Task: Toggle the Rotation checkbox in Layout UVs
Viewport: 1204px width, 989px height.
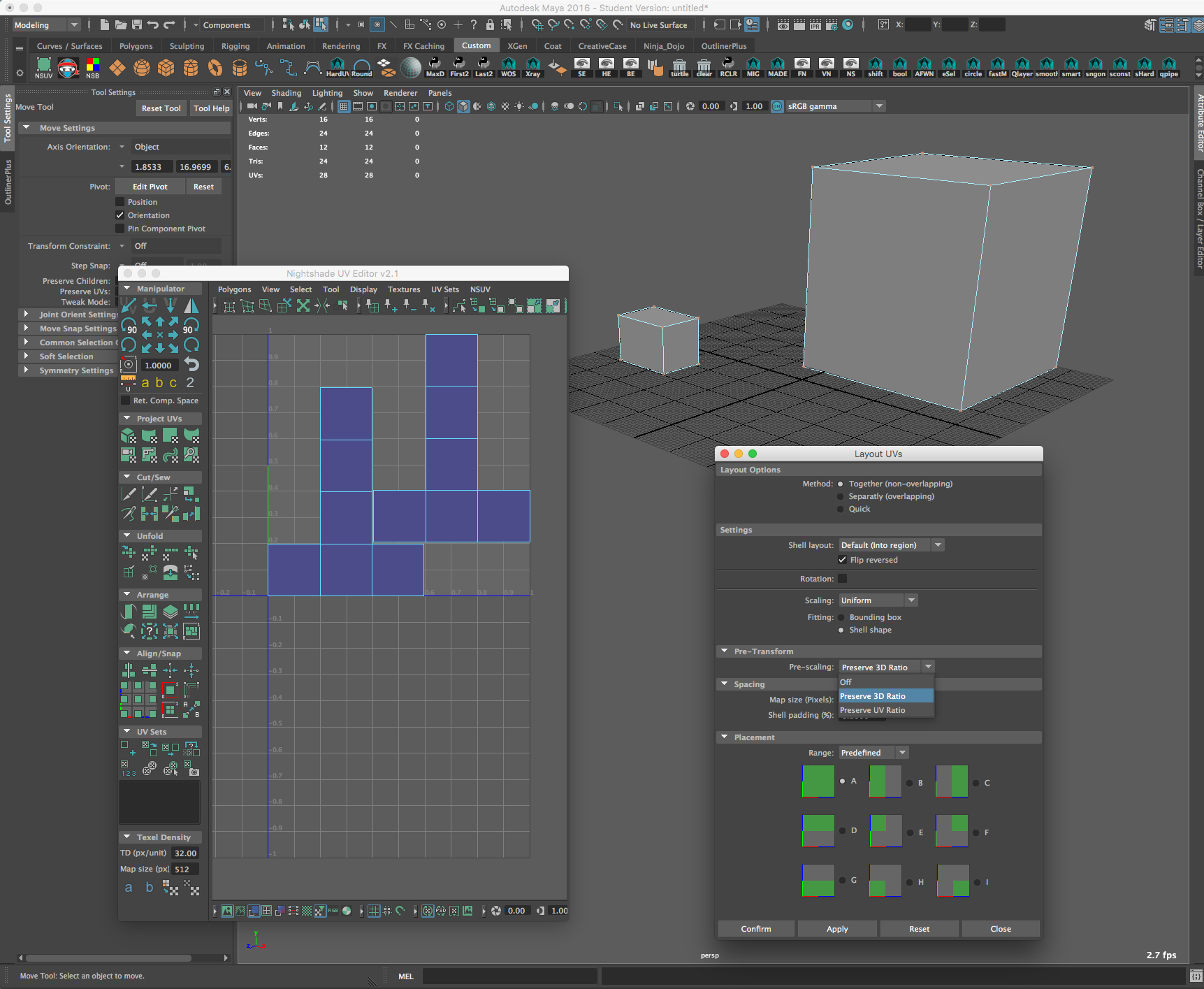Action: 843,579
